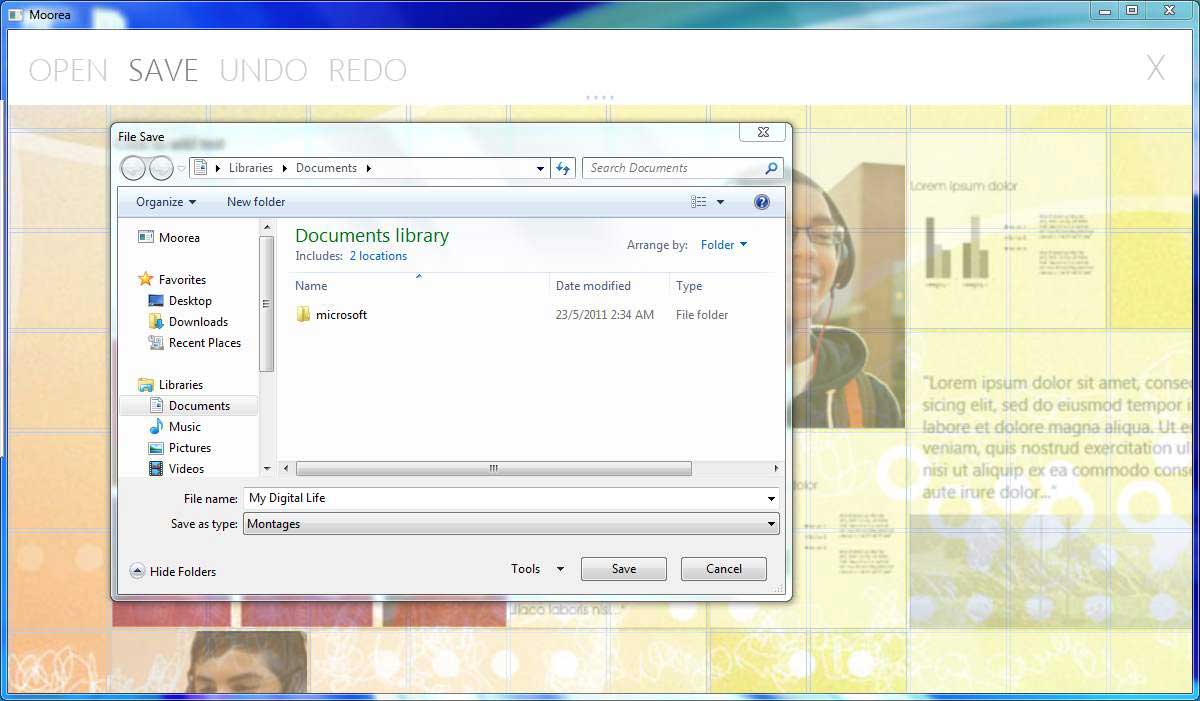
Task: Click Libraries in the address breadcrumb
Action: click(251, 168)
